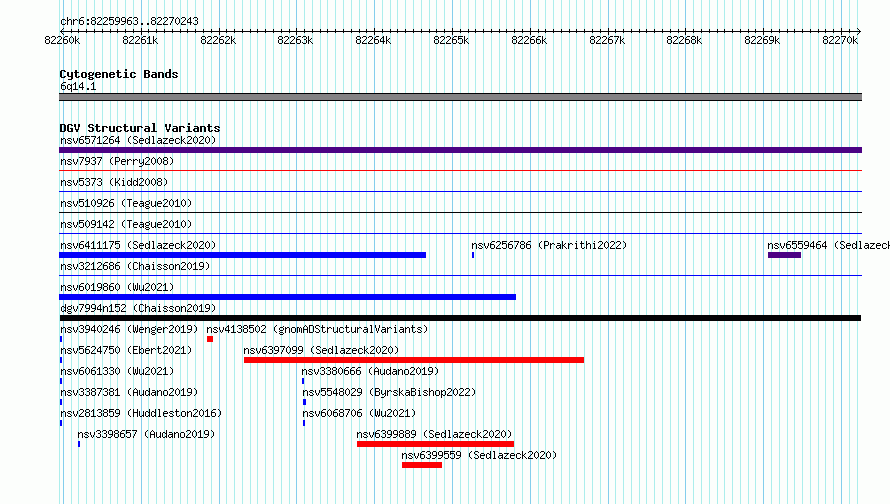The image size is (890, 504).
Task: Click the red bar under nsv6397099
Action: tap(414, 360)
